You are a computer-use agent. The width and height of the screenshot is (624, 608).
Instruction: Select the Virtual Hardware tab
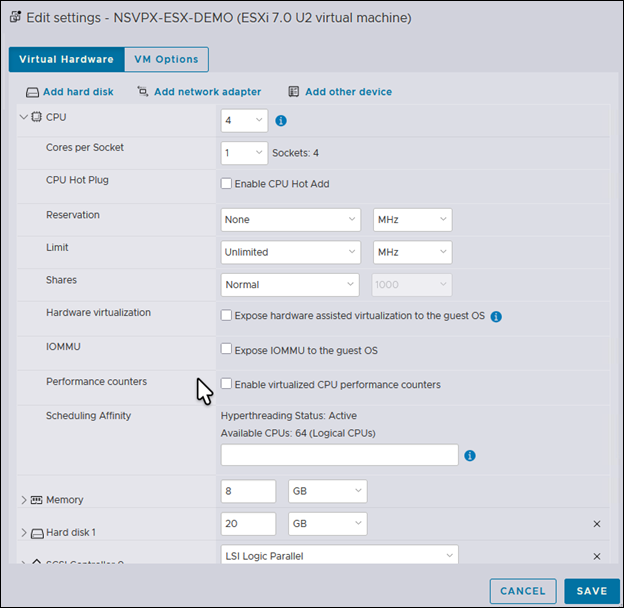point(66,59)
